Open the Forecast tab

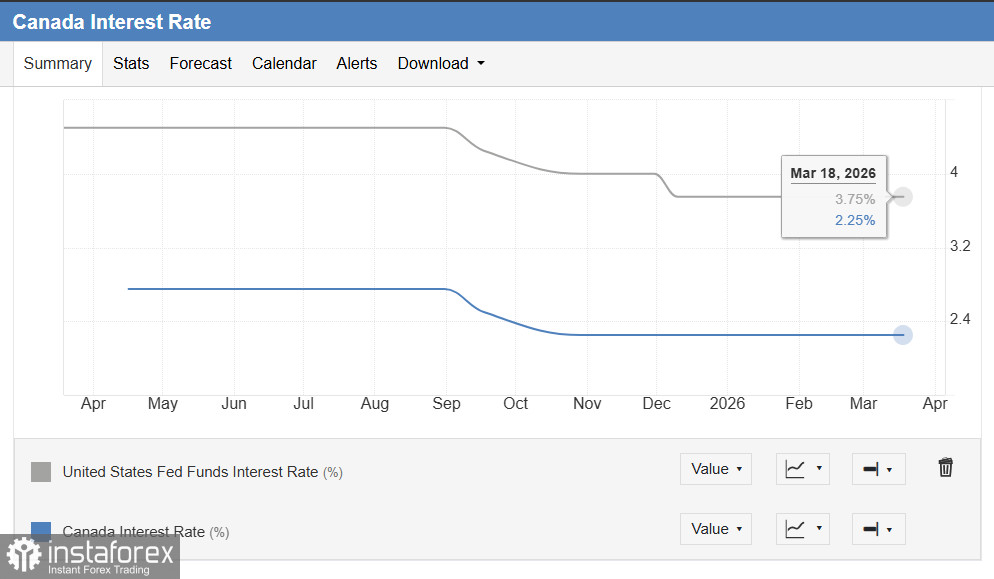(x=200, y=63)
